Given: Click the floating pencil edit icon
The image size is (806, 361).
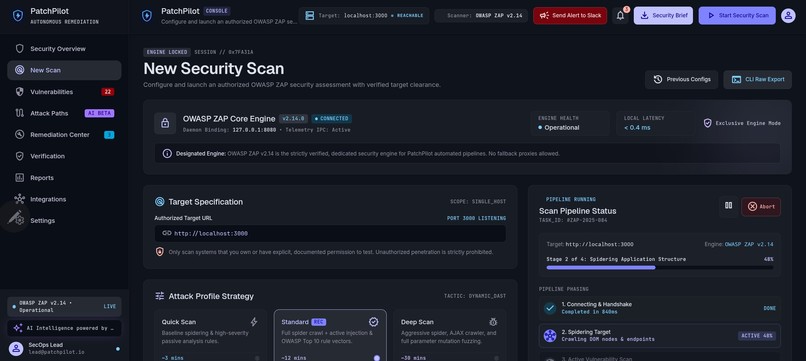Looking at the screenshot, I should point(14,217).
